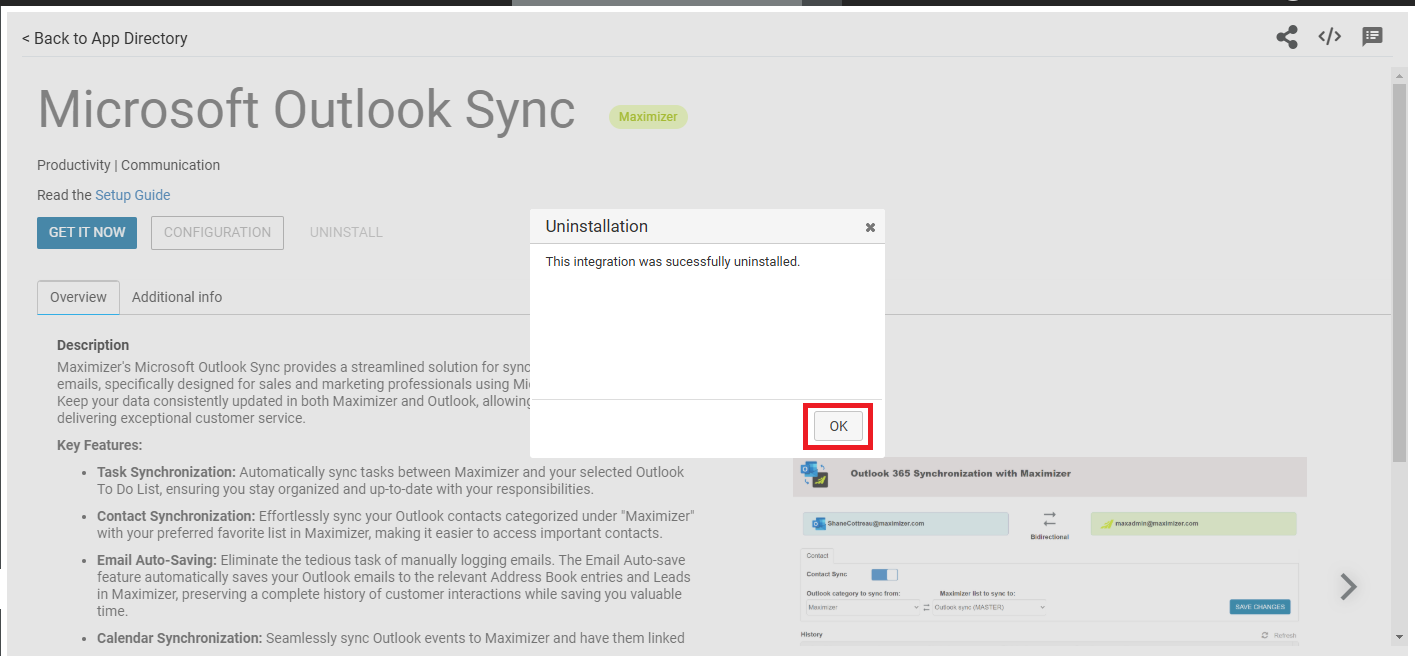1415x656 pixels.
Task: Click the "Uninstallation" dialog title
Action: point(596,226)
